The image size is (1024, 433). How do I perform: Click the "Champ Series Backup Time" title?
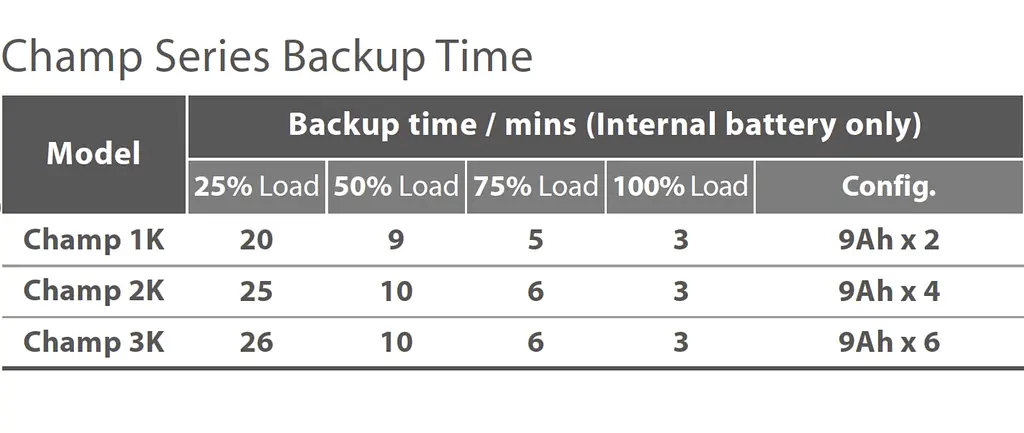click(267, 57)
